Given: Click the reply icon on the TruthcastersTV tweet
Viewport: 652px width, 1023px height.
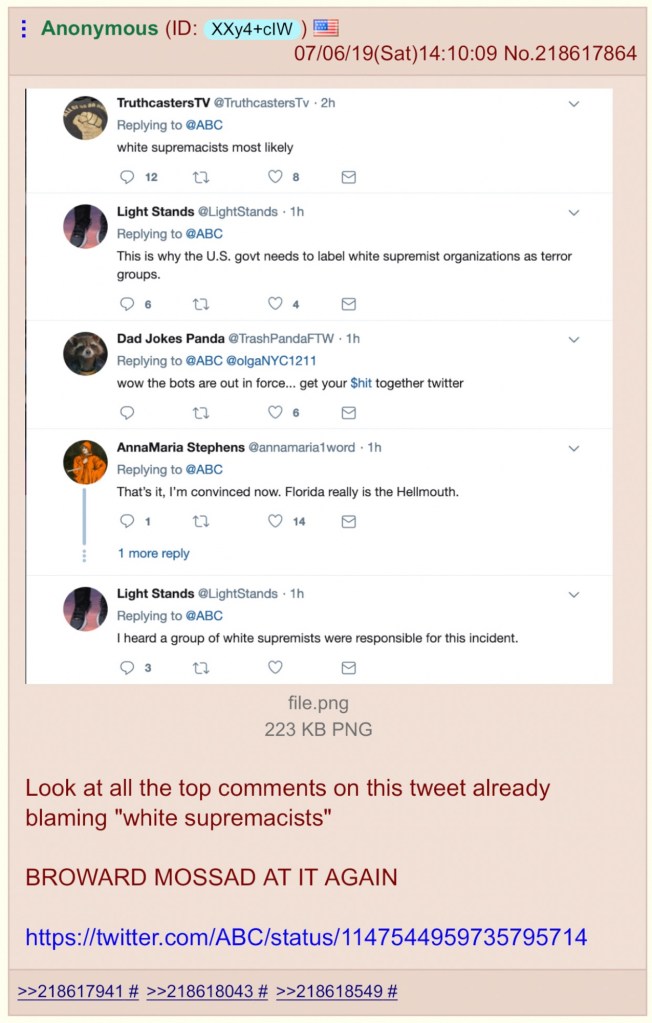Looking at the screenshot, I should click(x=127, y=177).
